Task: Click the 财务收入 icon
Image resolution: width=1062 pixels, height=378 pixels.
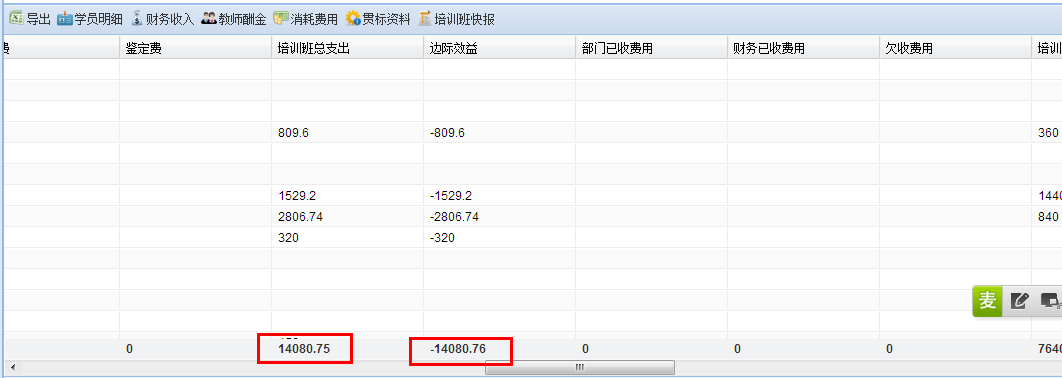Action: click(137, 18)
